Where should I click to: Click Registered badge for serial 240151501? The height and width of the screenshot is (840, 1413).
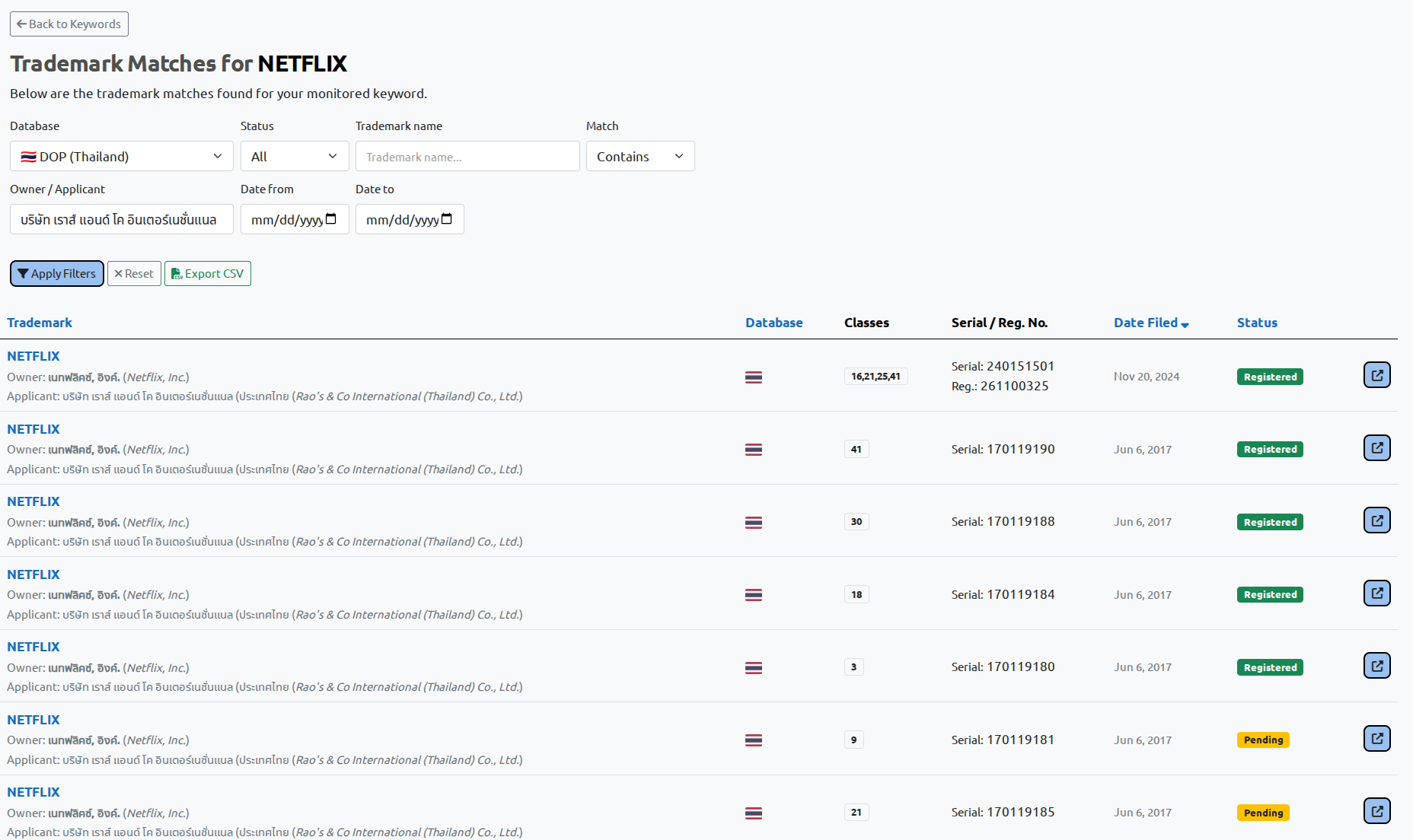pyautogui.click(x=1270, y=377)
